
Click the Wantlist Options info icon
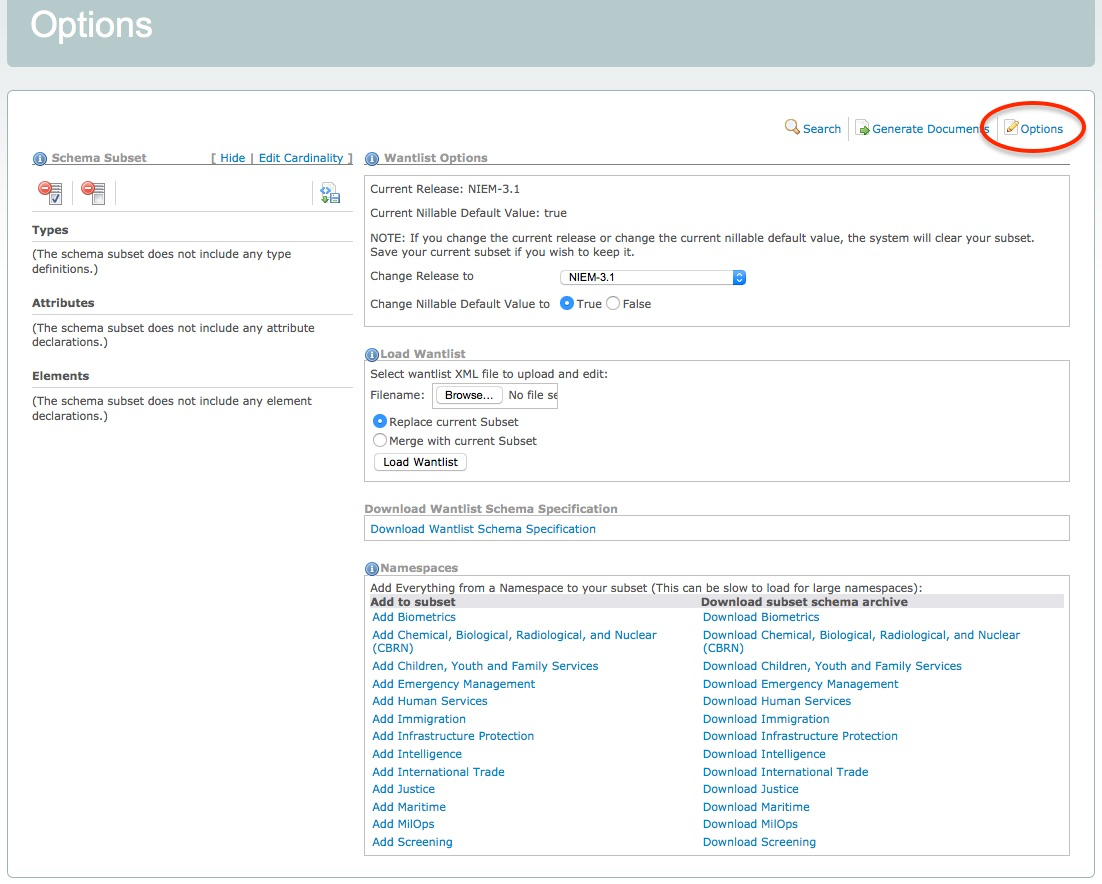(x=372, y=158)
